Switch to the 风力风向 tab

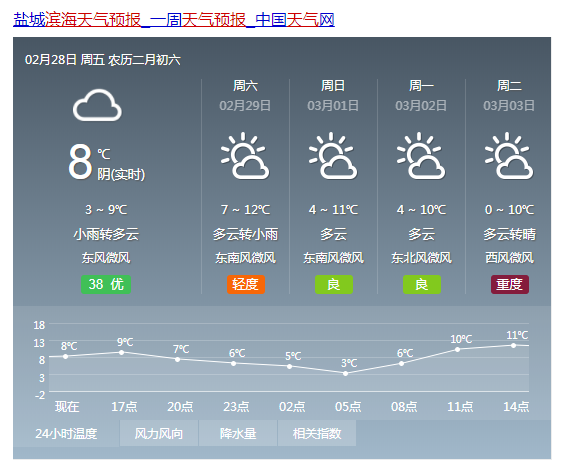pyautogui.click(x=159, y=433)
